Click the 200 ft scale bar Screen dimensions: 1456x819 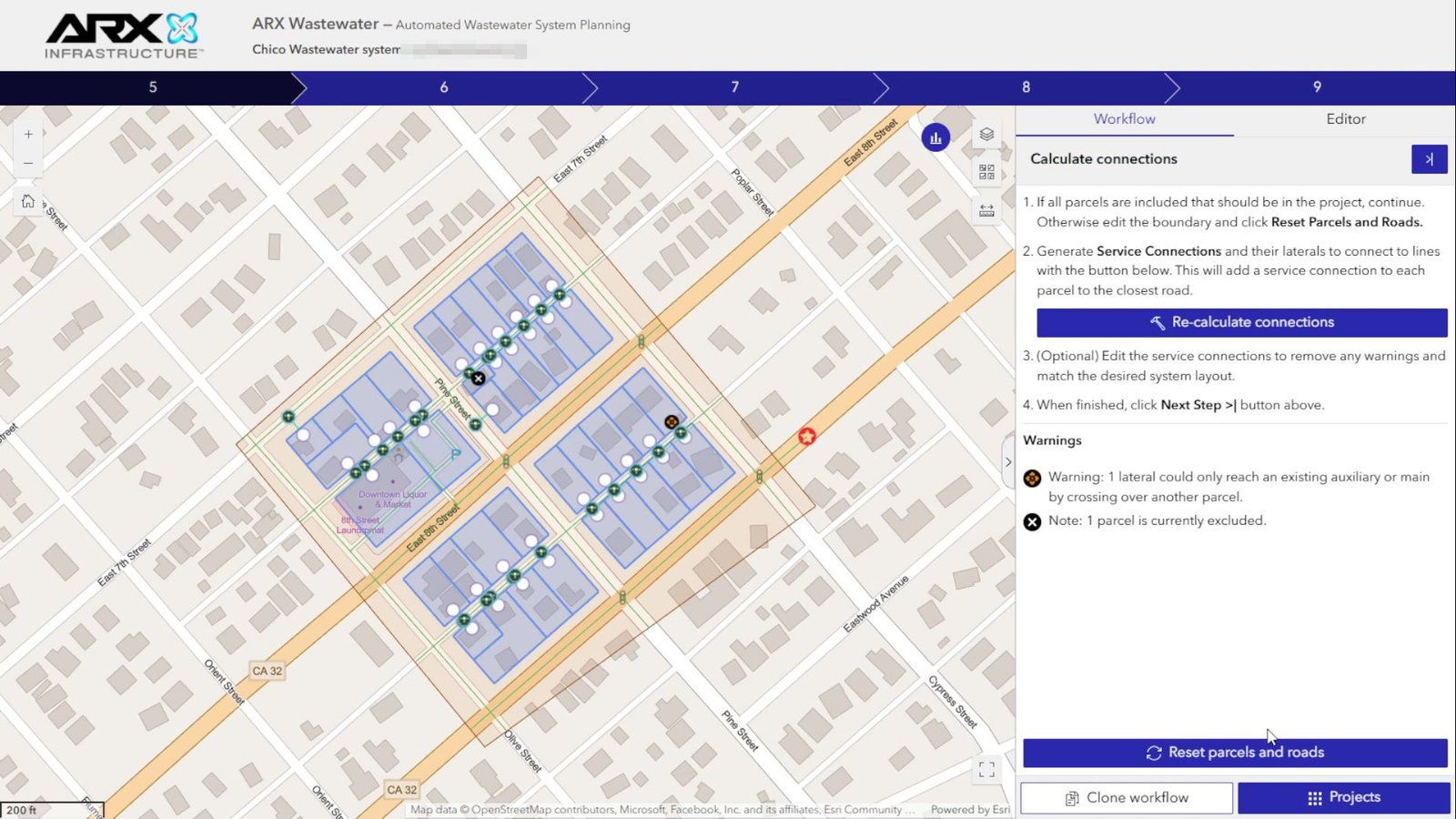click(52, 810)
